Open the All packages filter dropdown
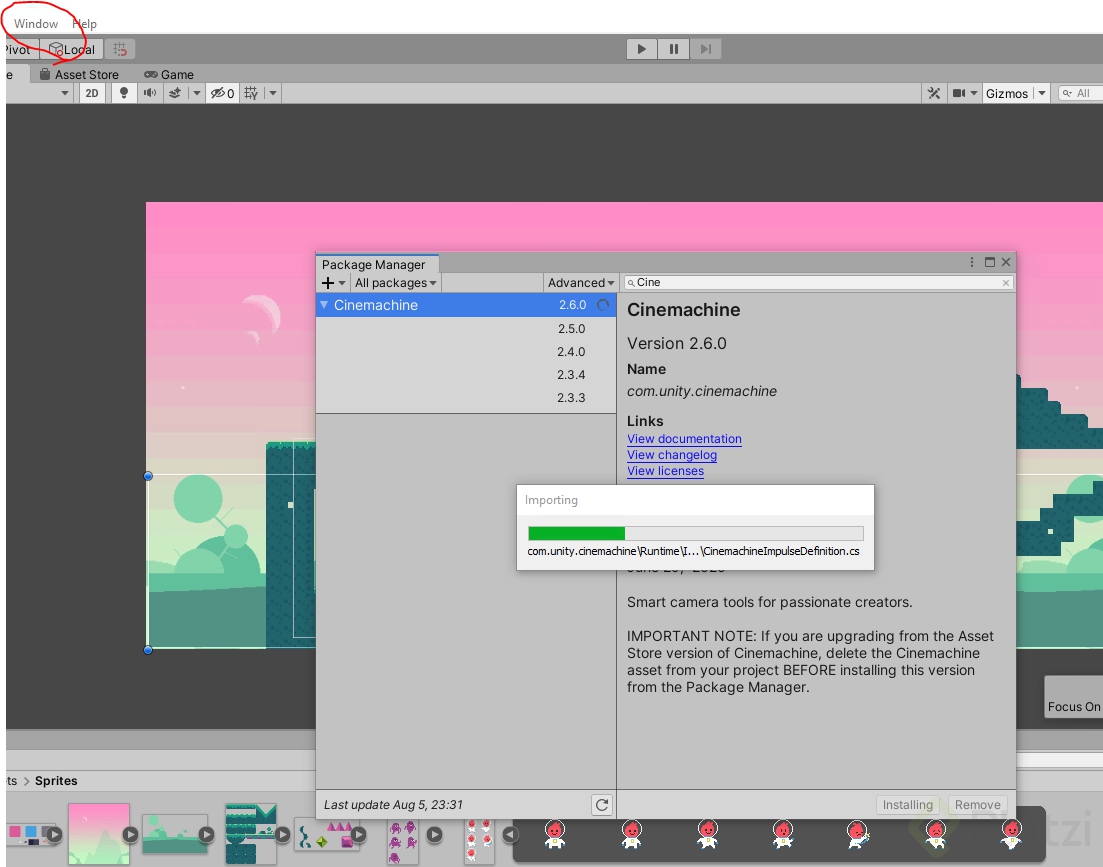This screenshot has height=867, width=1103. pos(395,283)
